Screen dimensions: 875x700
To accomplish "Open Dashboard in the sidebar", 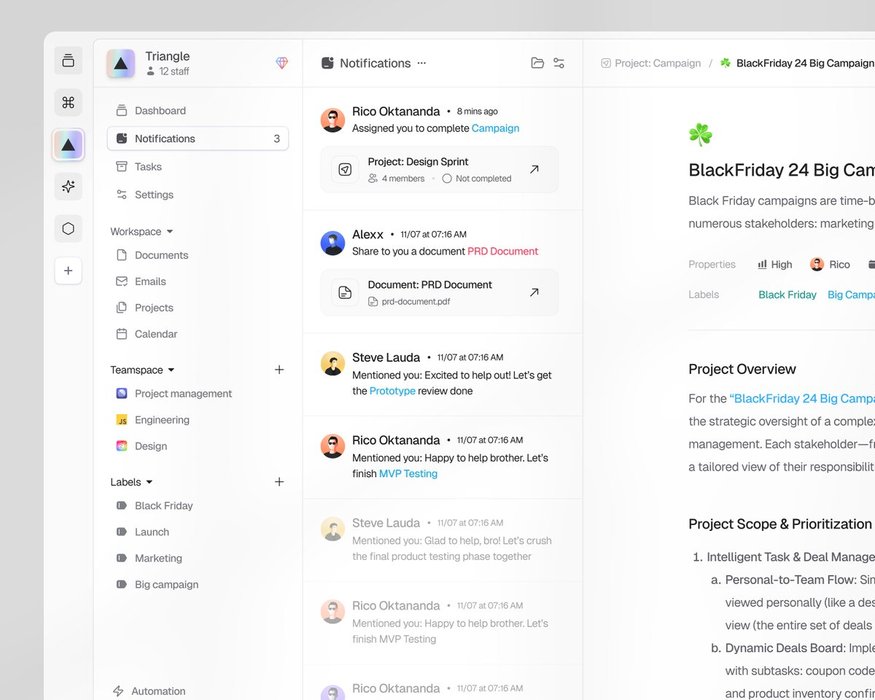I will click(x=198, y=111).
